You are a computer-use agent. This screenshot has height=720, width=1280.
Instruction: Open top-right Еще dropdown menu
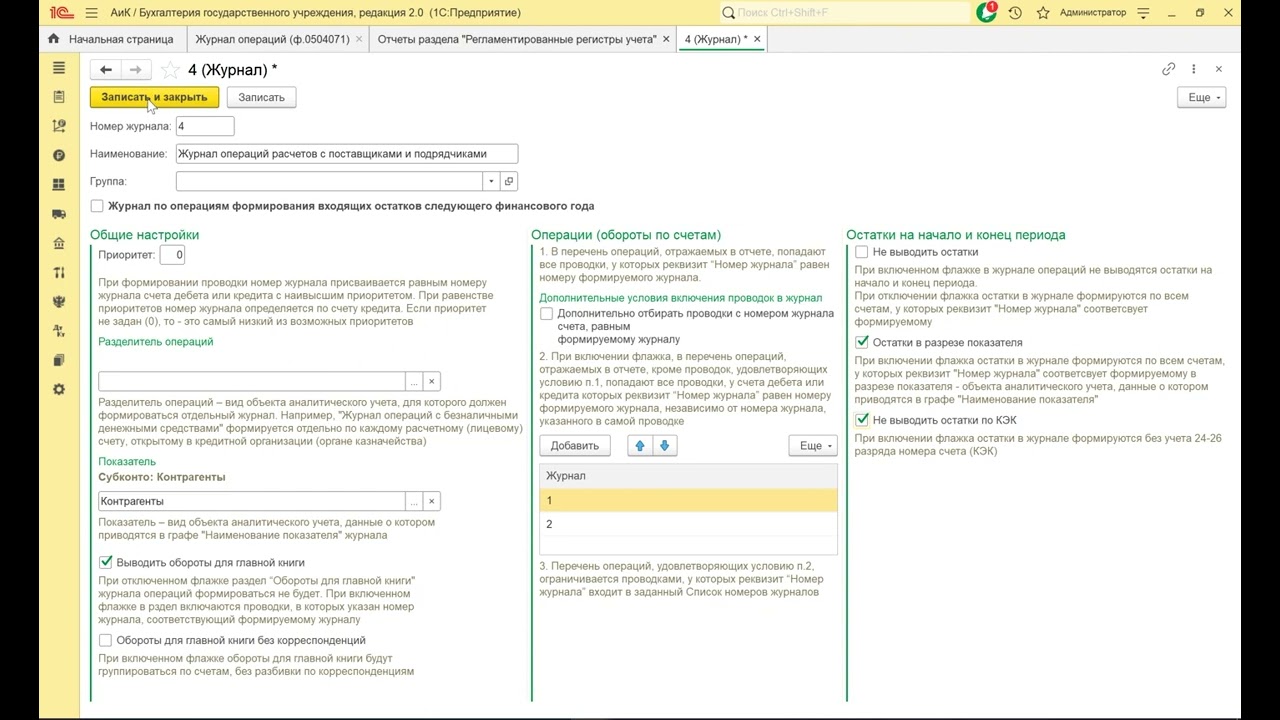(1201, 97)
